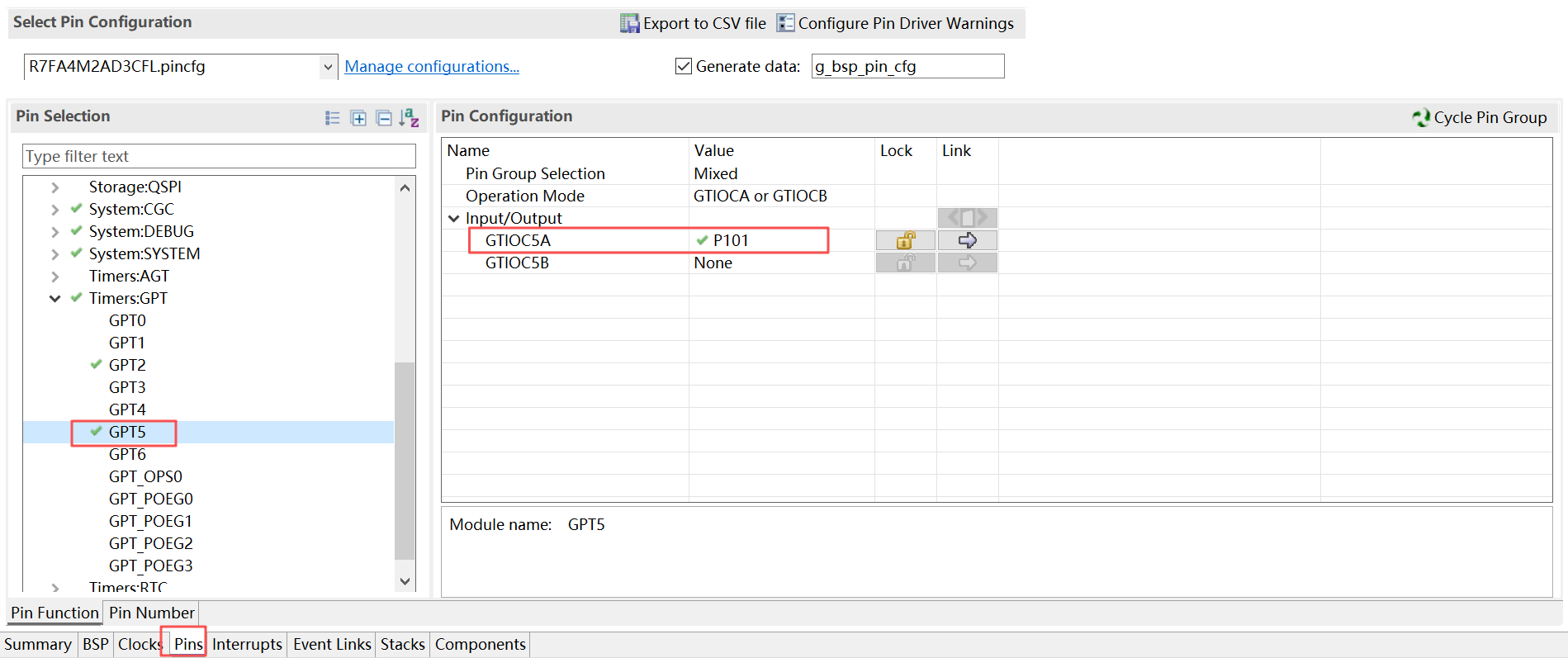This screenshot has width=1568, height=658.
Task: Expand the System:DEBUG node
Action: (54, 232)
